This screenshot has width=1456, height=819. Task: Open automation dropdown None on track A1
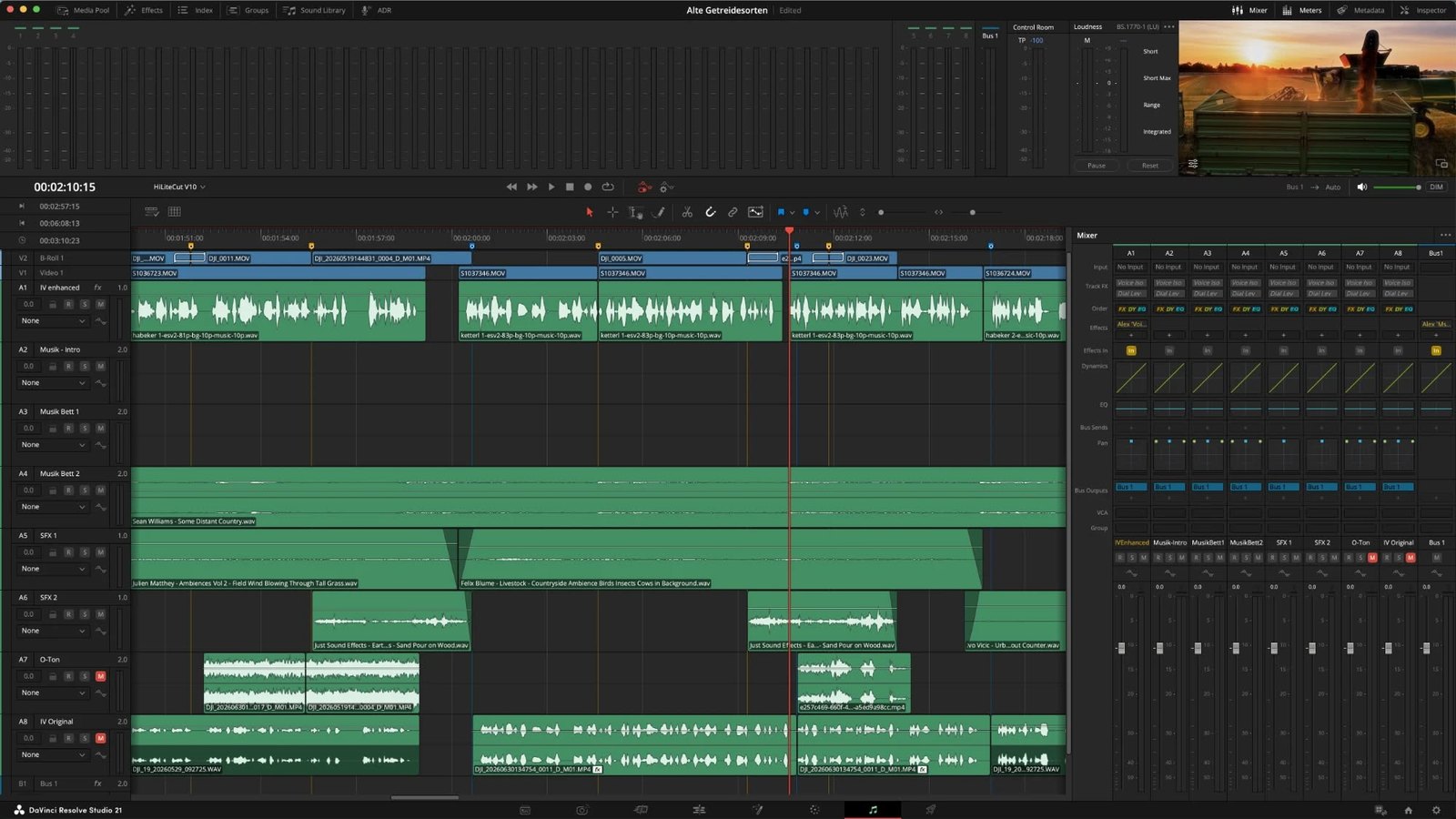click(53, 320)
